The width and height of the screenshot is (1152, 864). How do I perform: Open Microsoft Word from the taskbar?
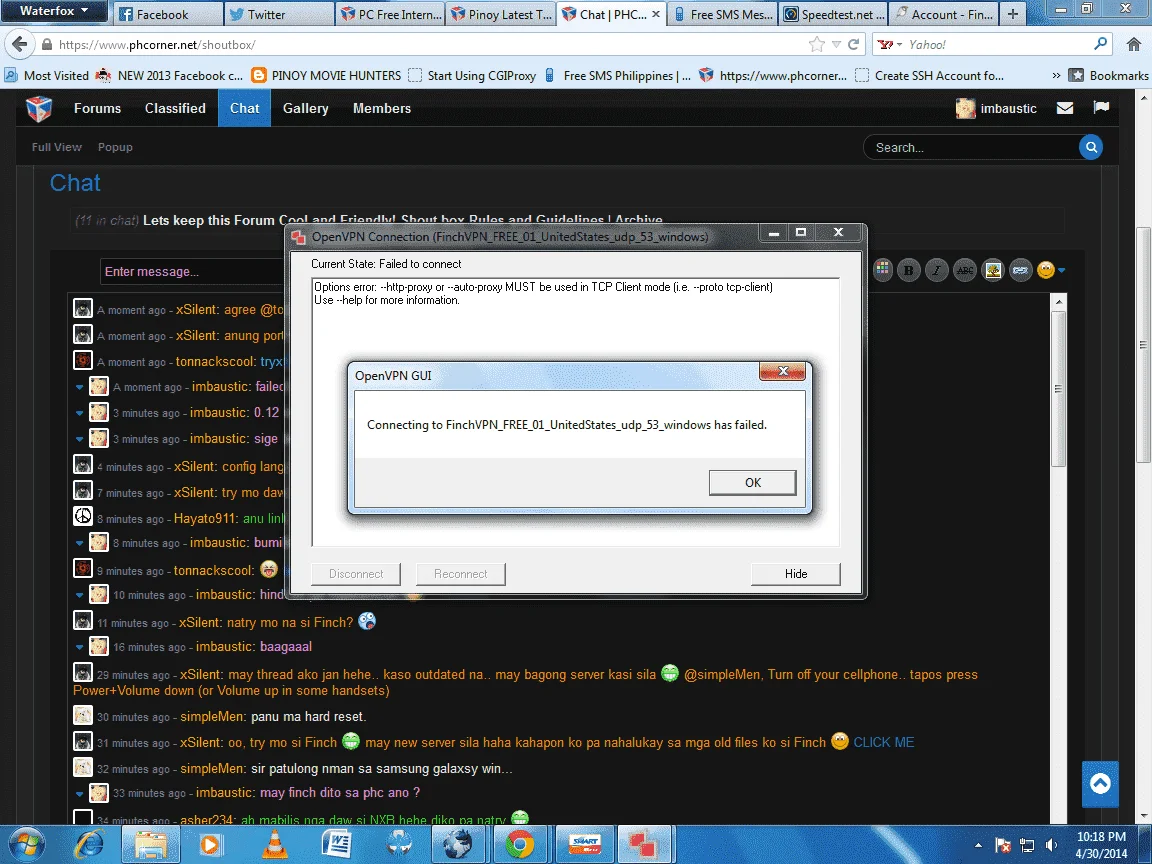pyautogui.click(x=336, y=845)
